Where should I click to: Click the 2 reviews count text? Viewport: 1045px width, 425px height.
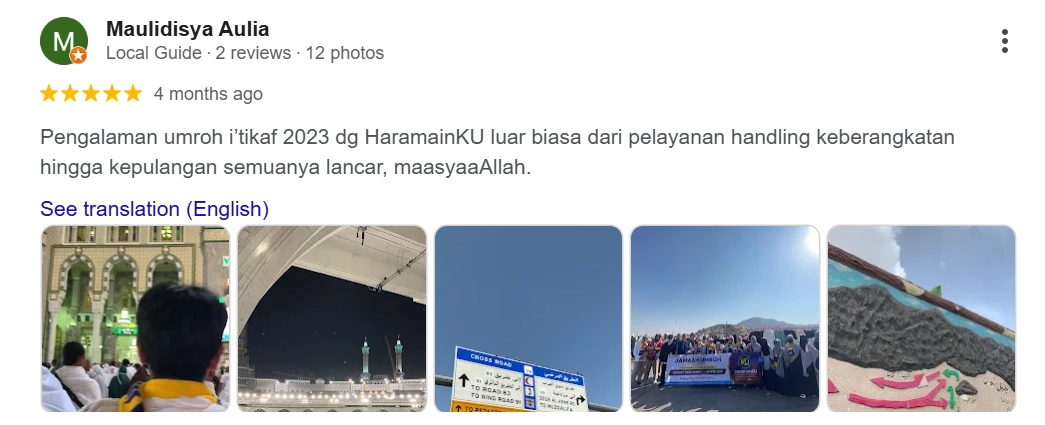253,53
